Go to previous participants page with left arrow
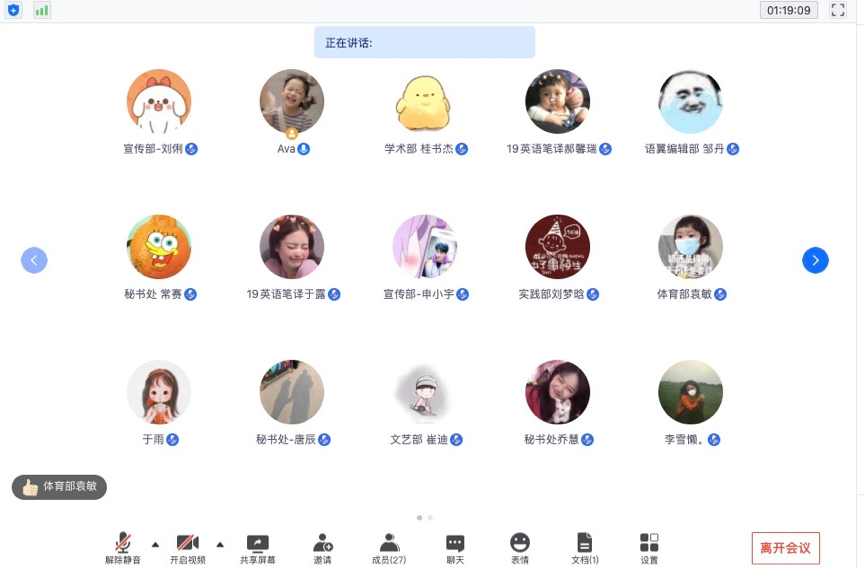The width and height of the screenshot is (864, 568). point(34,260)
